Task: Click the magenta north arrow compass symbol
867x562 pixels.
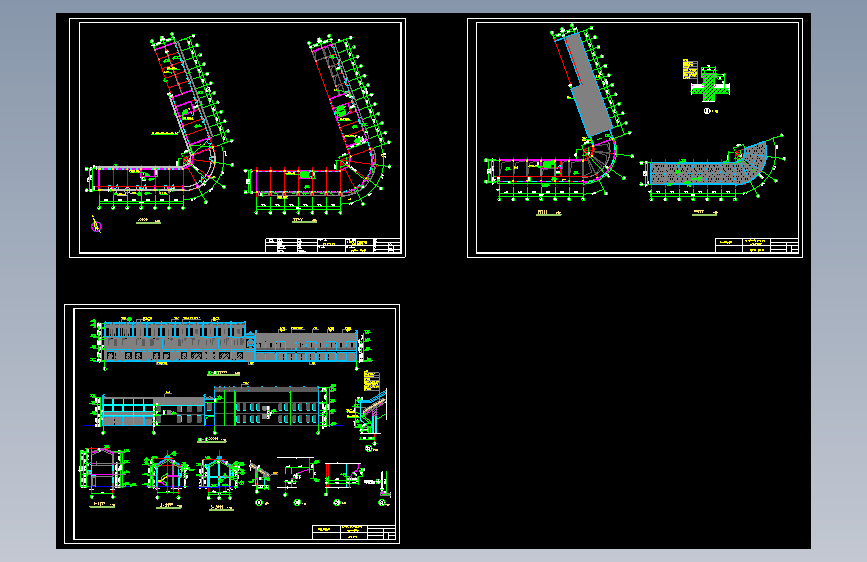Action: click(97, 225)
